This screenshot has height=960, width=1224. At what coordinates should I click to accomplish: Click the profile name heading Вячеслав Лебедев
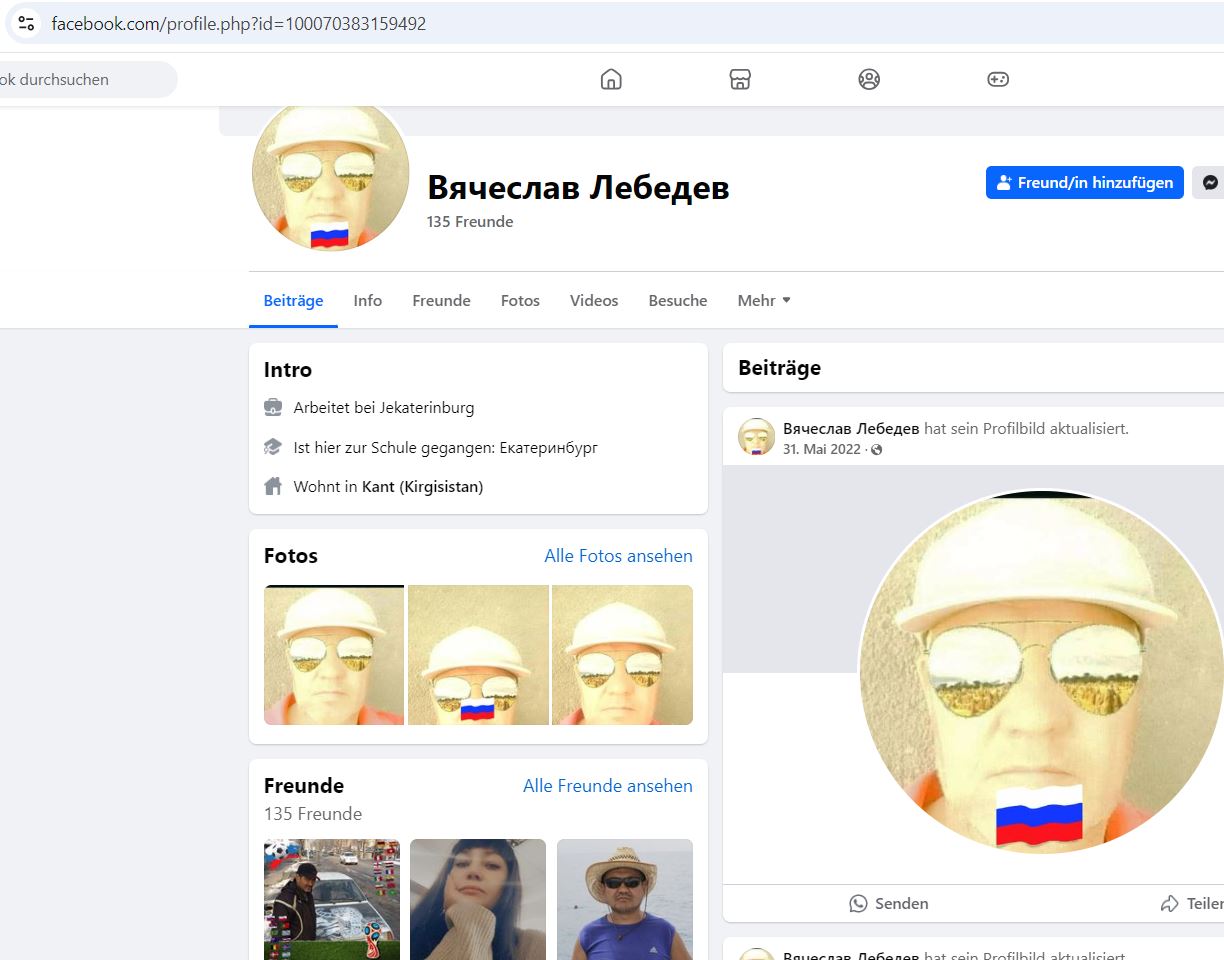point(578,187)
